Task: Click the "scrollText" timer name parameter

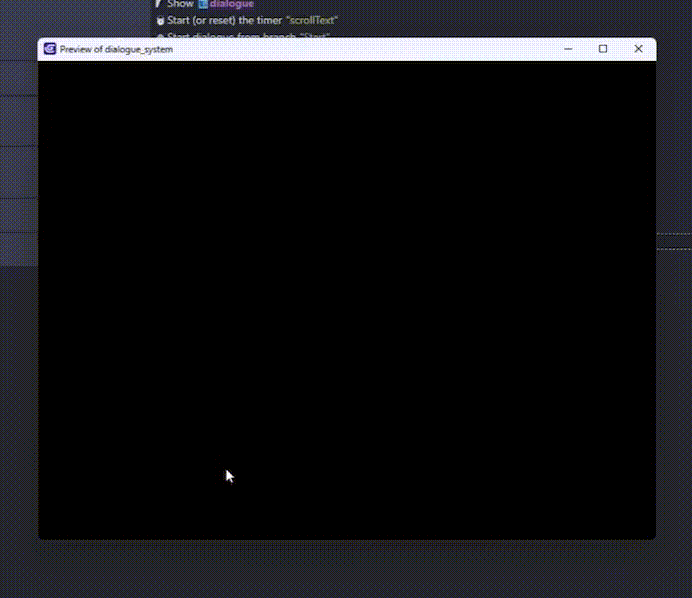Action: [312, 20]
